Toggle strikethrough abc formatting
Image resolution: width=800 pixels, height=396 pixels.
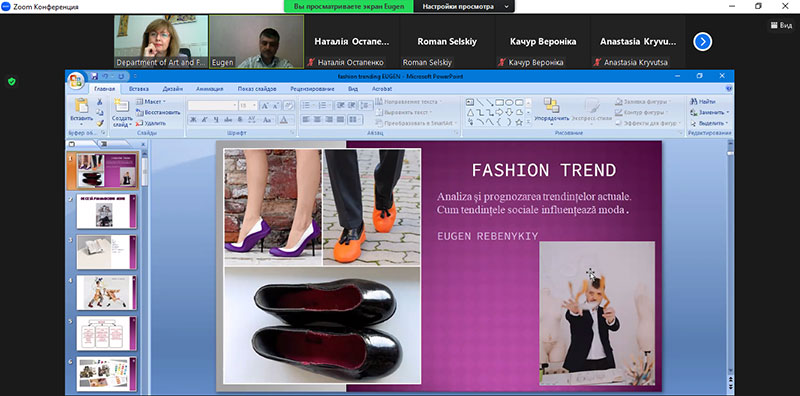tap(228, 119)
